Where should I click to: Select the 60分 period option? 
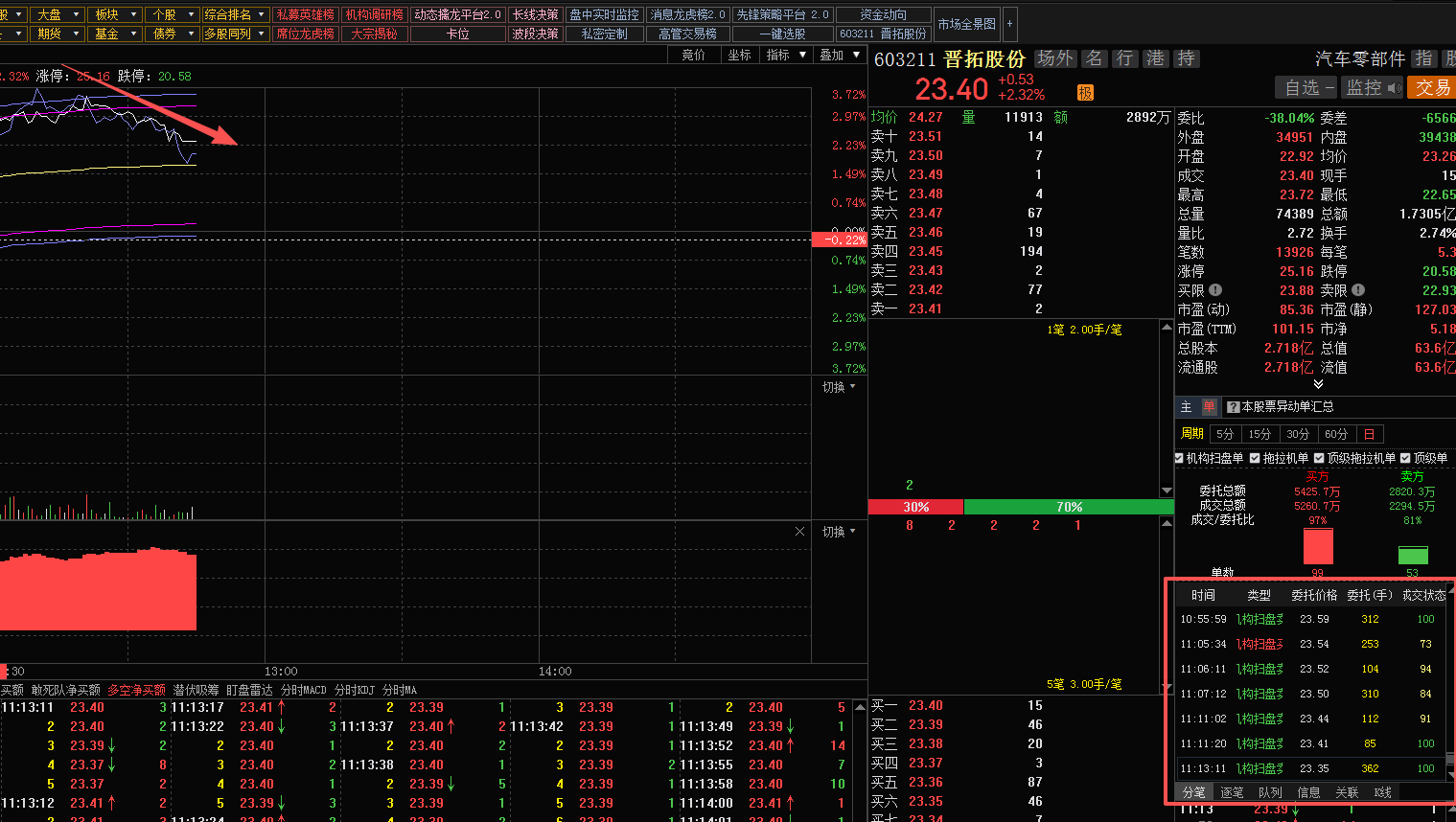pos(1336,434)
